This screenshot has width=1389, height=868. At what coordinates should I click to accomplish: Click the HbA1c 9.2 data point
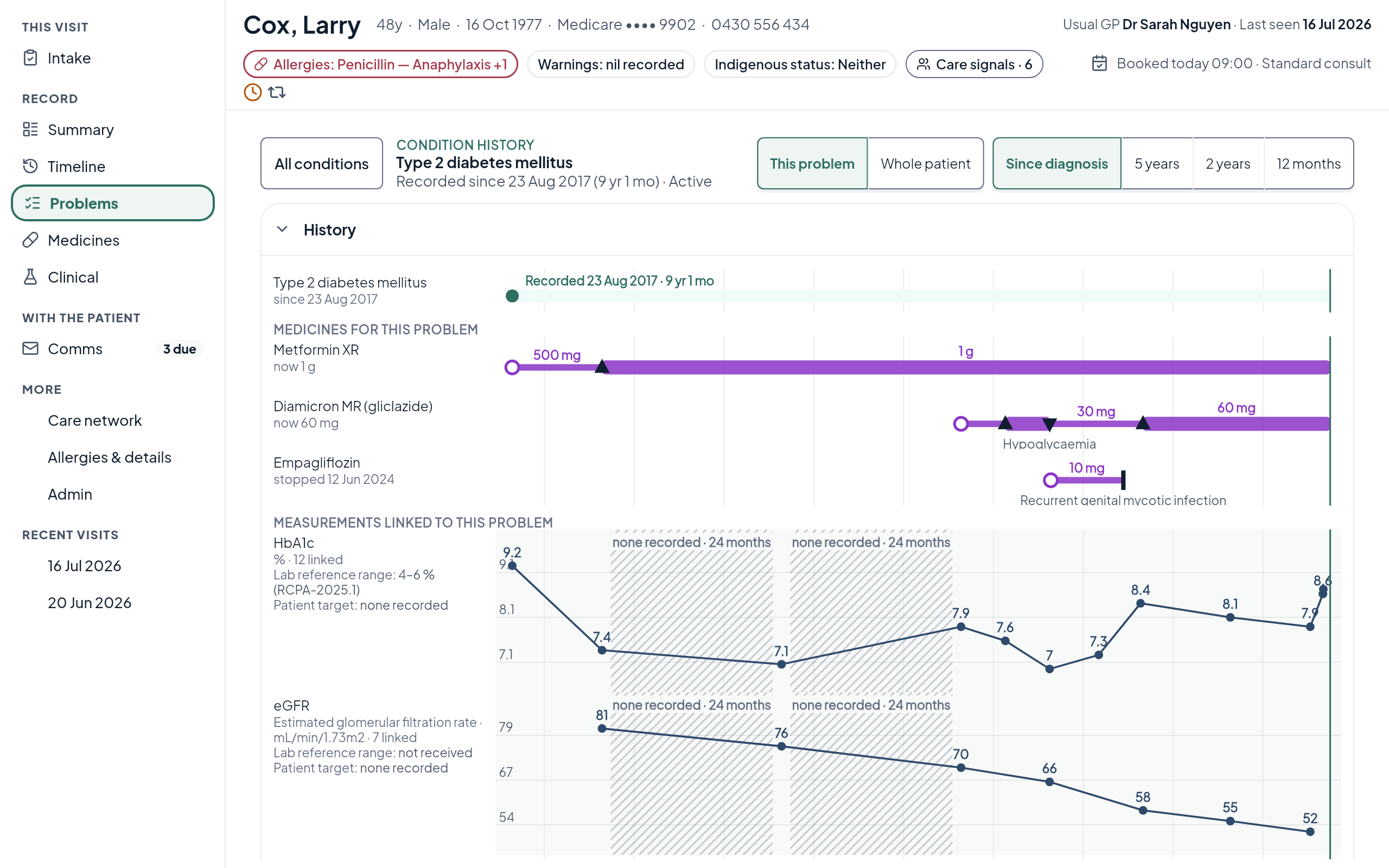point(512,566)
